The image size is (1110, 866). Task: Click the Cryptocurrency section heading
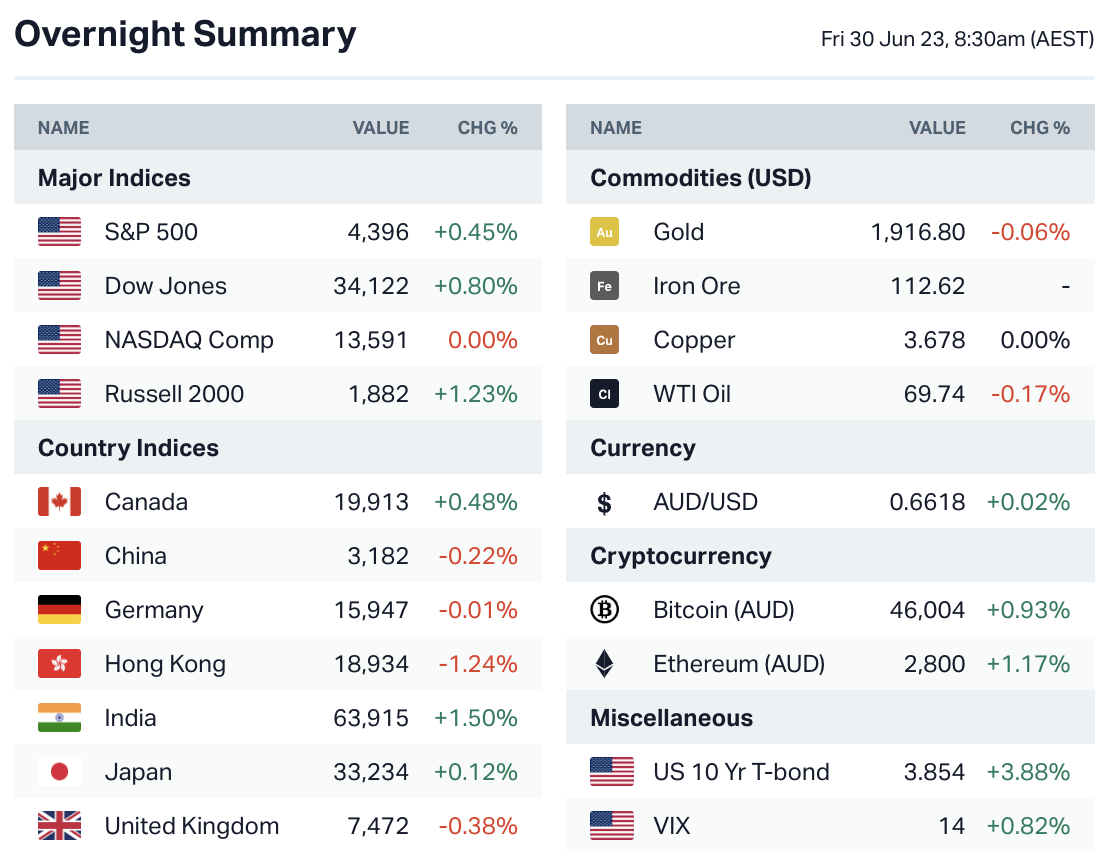[681, 556]
